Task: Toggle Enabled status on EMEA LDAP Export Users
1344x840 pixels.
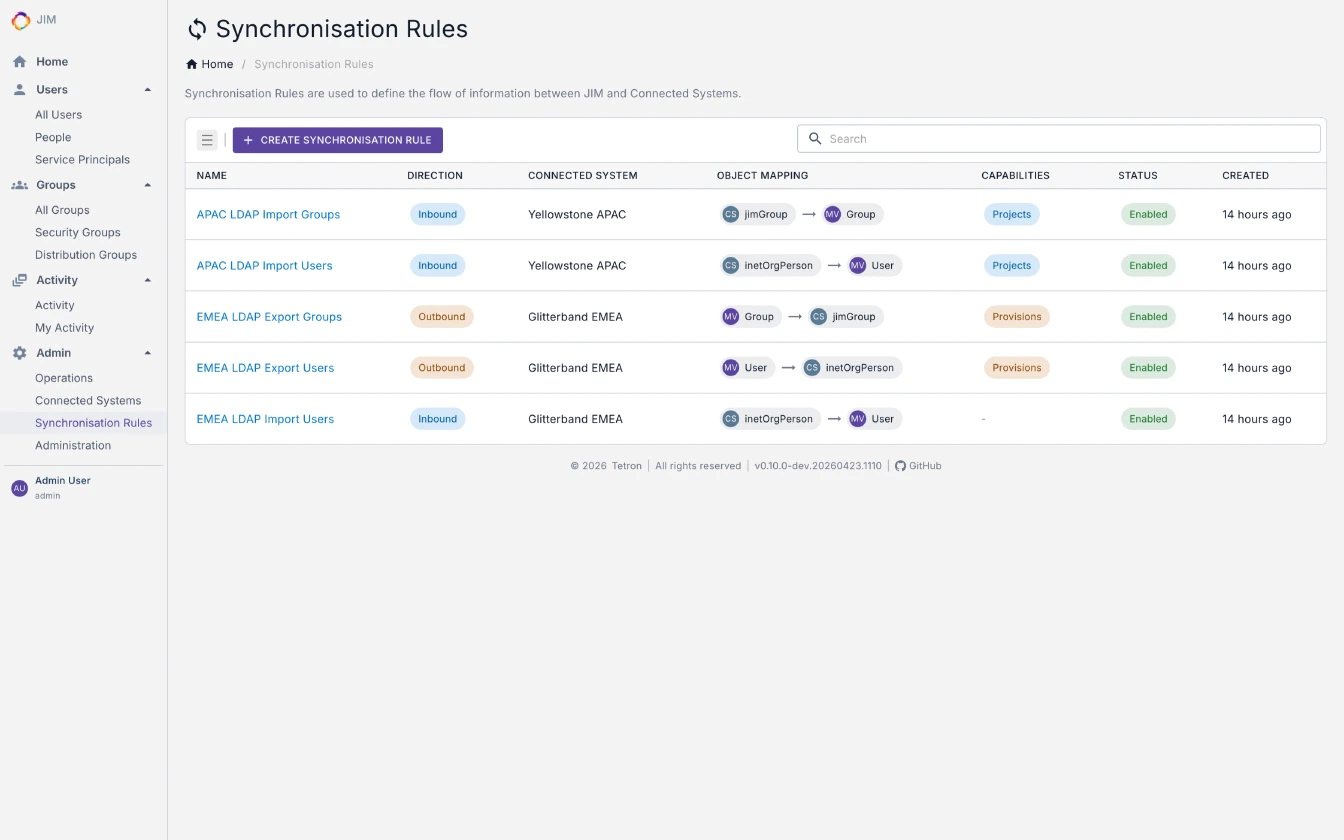Action: pos(1148,367)
